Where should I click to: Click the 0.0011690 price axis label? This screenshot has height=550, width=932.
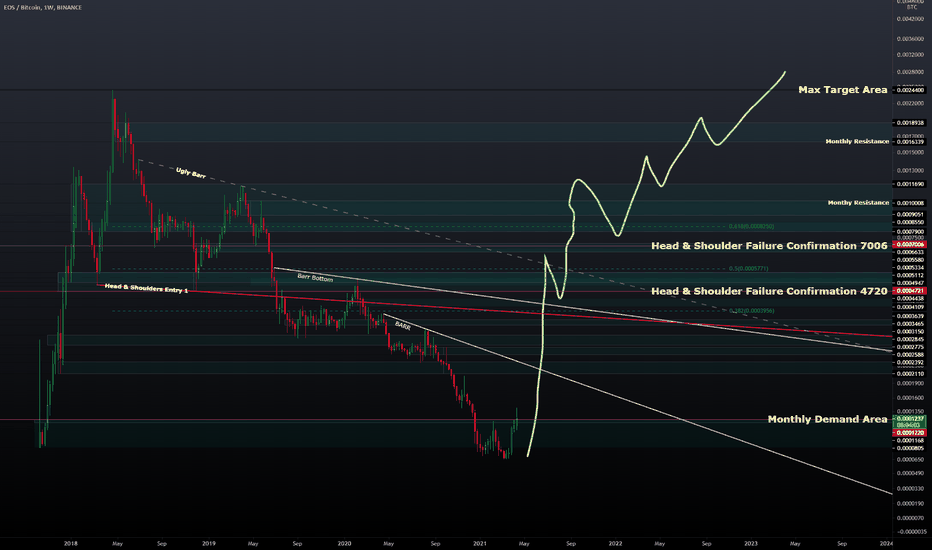pyautogui.click(x=909, y=184)
